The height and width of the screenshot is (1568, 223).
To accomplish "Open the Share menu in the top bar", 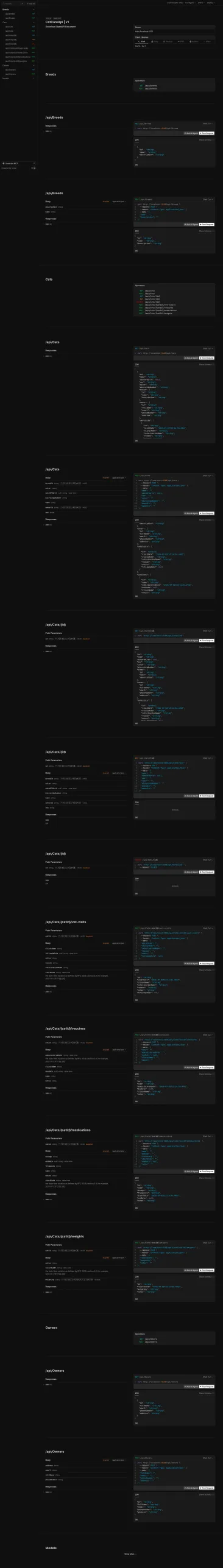I will pyautogui.click(x=200, y=2).
